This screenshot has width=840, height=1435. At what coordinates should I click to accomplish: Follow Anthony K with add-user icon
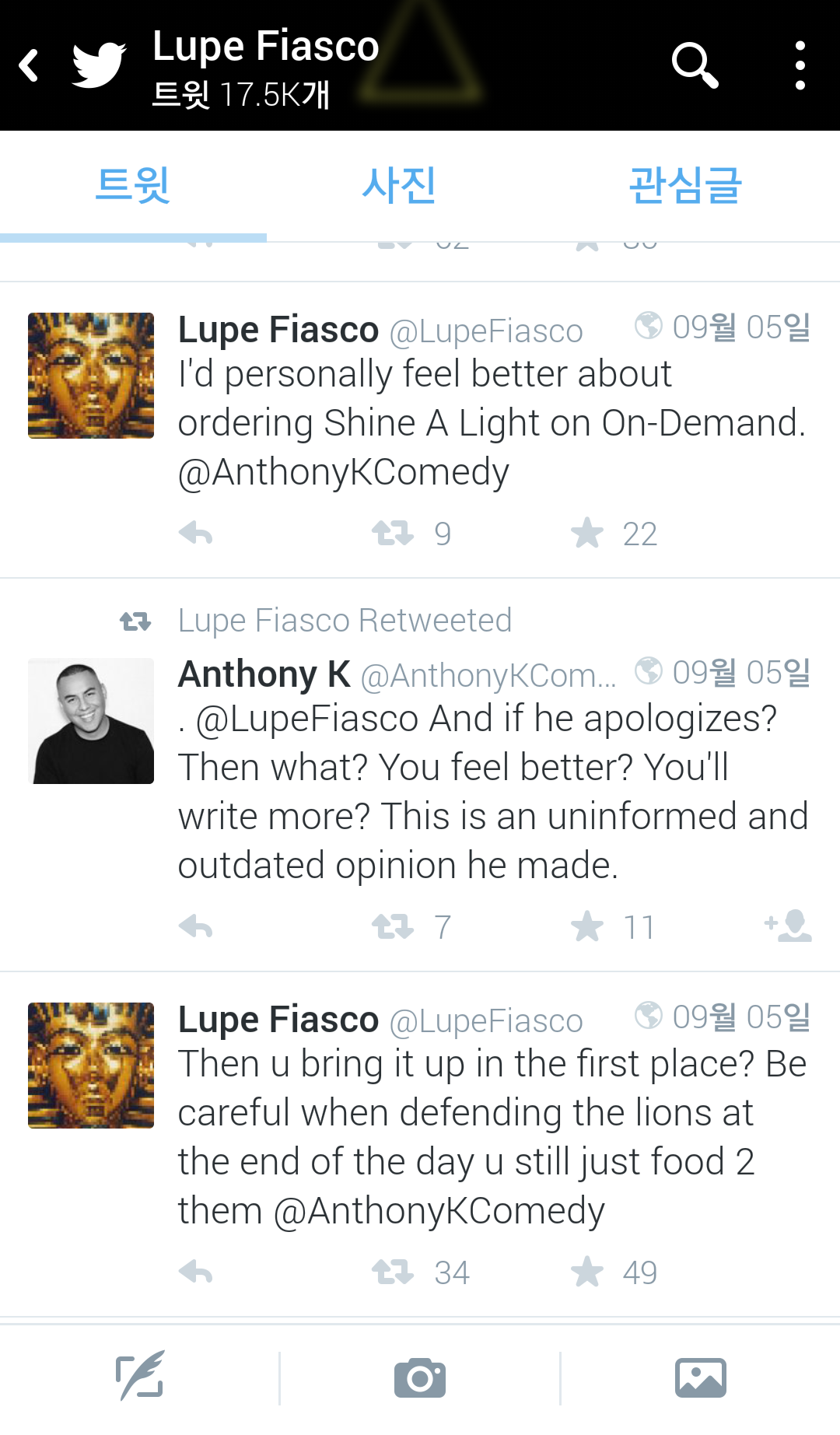[x=789, y=926]
